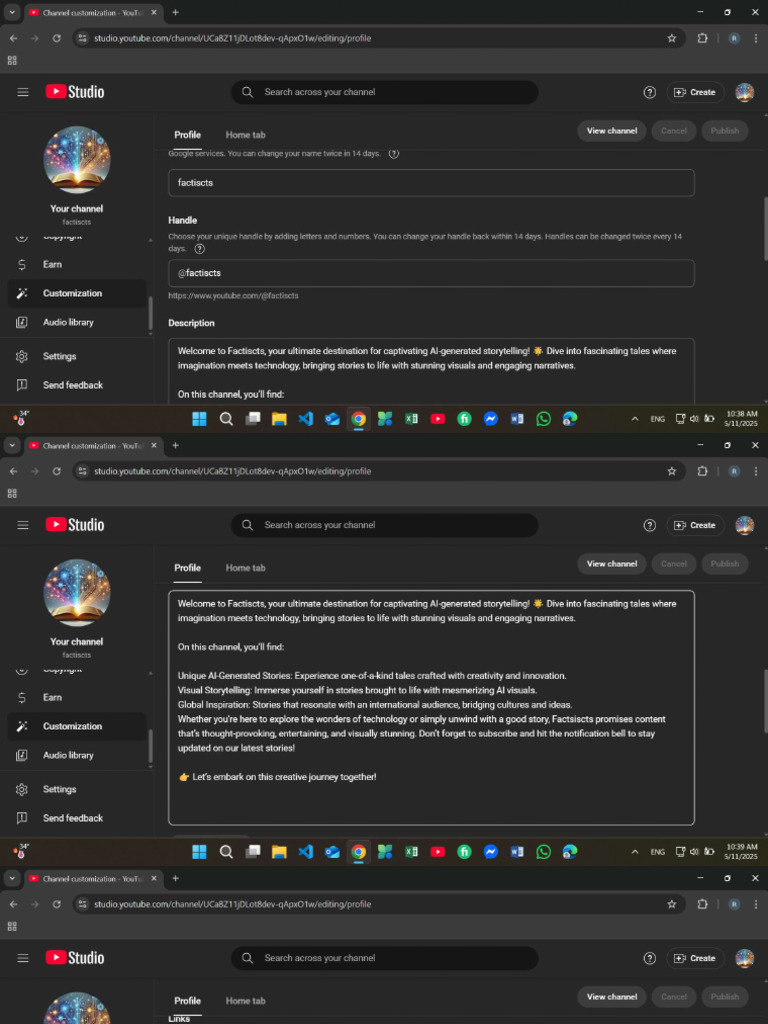Screen dimensions: 768x1024
Task: Open the Create menu in the 10:39 AM capture
Action: pyautogui.click(x=696, y=525)
